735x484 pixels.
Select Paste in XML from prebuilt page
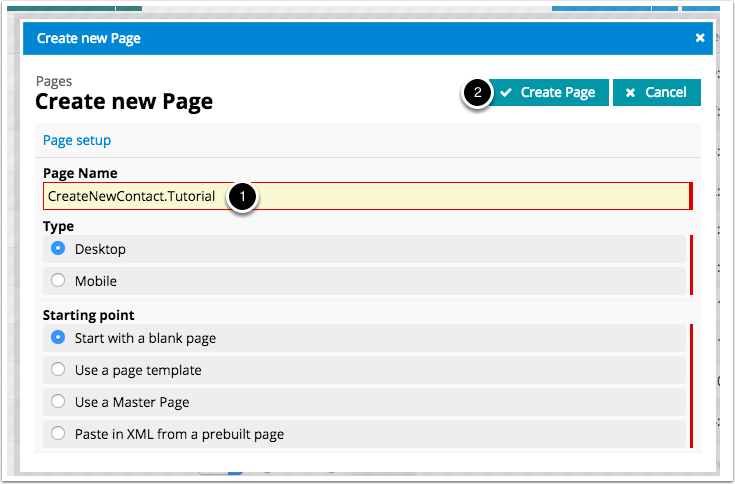[58, 434]
